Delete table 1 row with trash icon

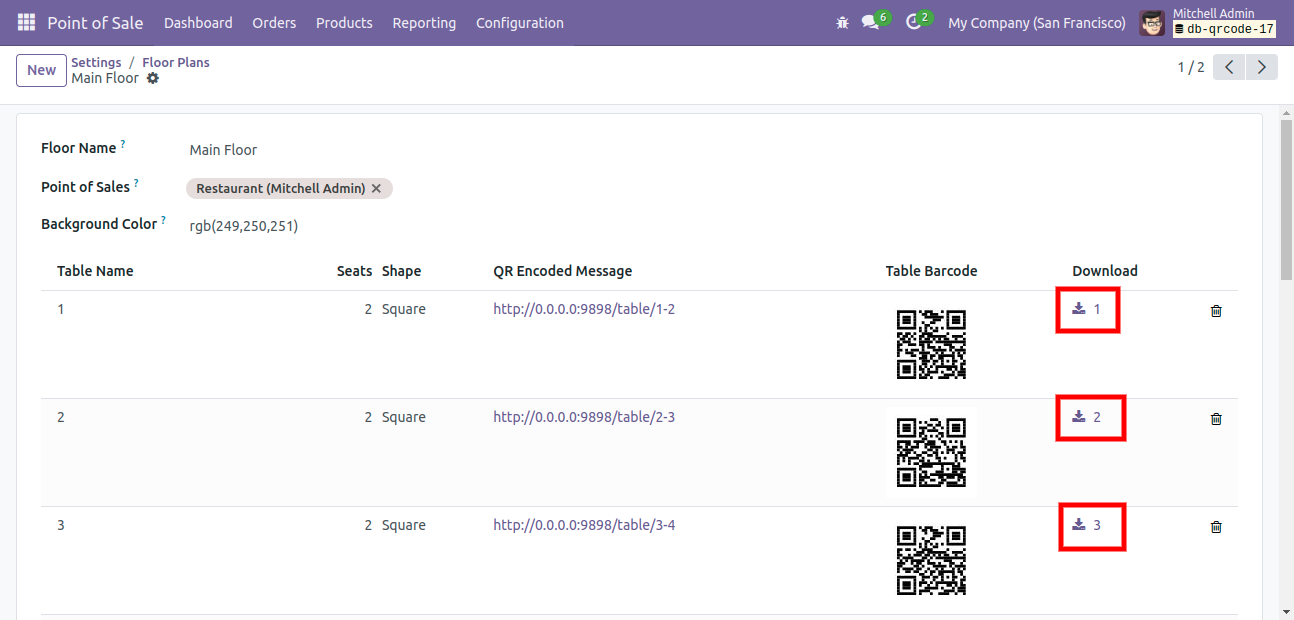coord(1216,311)
